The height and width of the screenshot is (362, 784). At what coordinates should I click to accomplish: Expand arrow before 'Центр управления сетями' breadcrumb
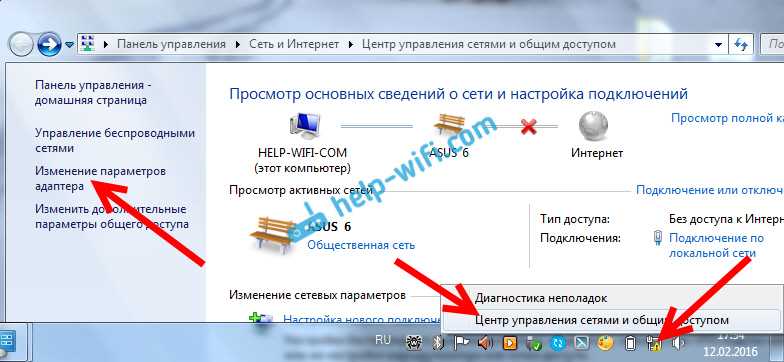(x=350, y=44)
